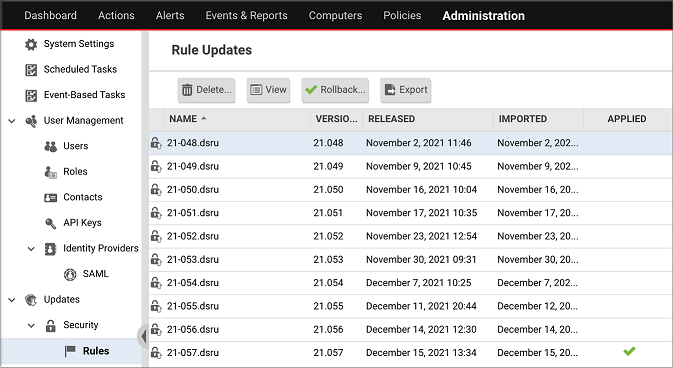
Task: Click lock icon of 21-049.dsru row
Action: click(156, 166)
